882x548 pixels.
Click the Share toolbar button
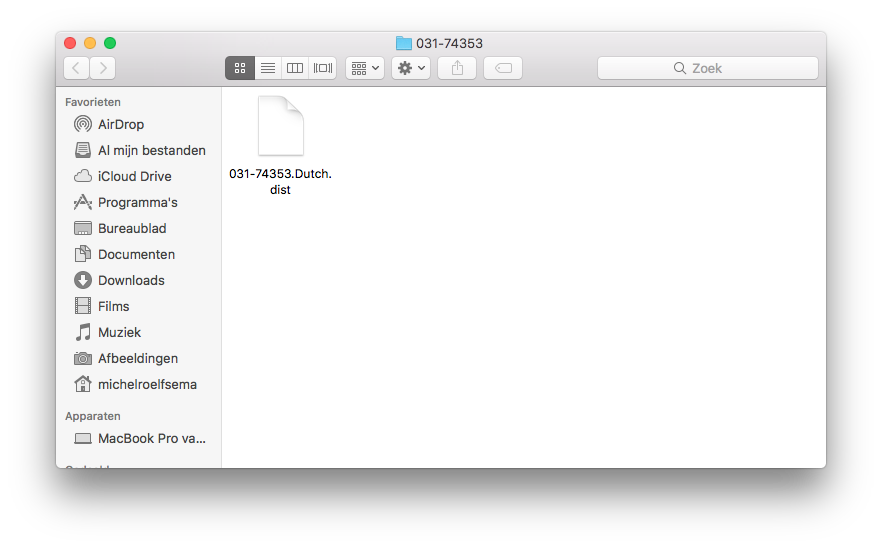(x=457, y=68)
